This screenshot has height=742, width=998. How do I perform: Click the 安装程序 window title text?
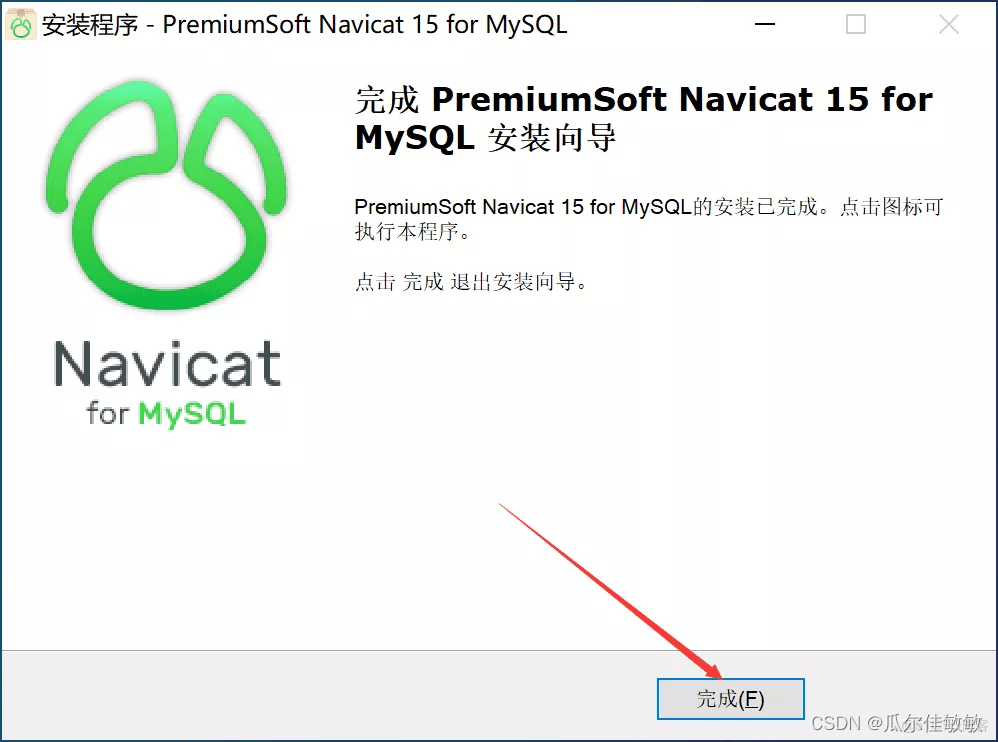tap(90, 25)
